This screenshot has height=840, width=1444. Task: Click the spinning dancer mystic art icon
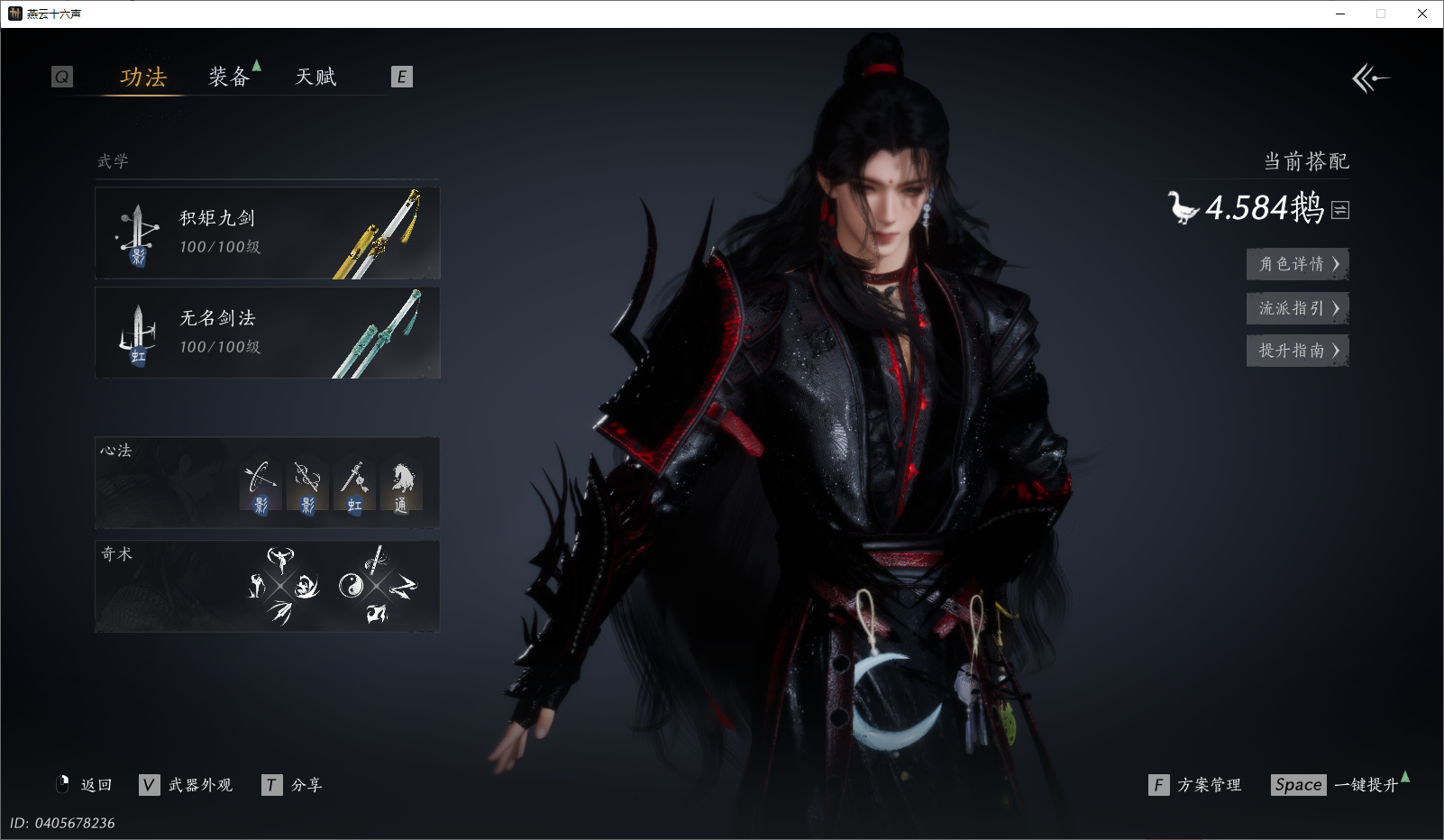point(281,560)
